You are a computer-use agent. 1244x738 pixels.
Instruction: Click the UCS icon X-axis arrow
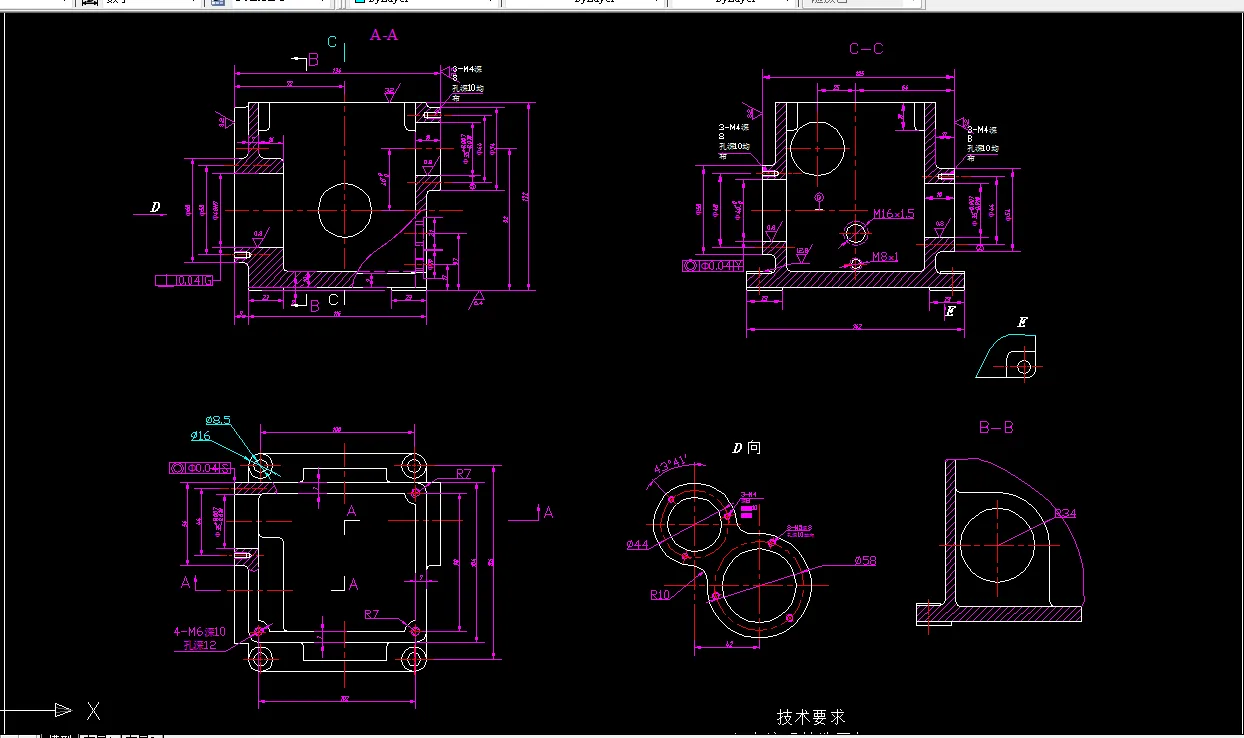pos(60,712)
